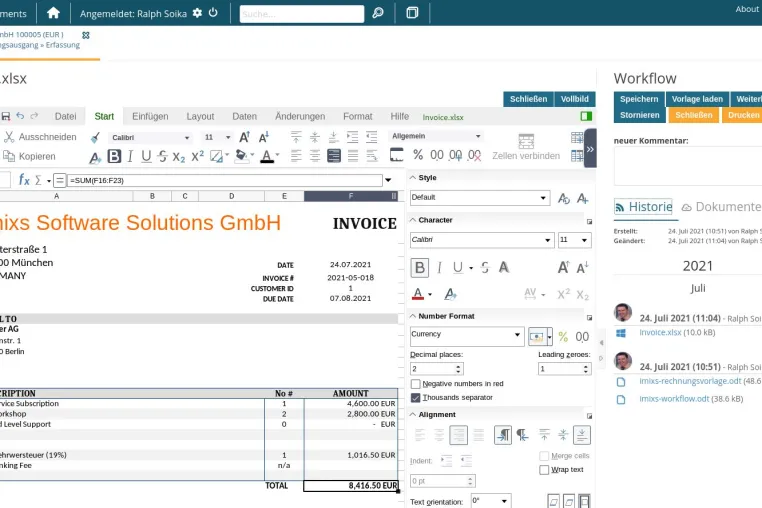Switch to the Layout tab
Screen dimensions: 762x508
click(200, 116)
